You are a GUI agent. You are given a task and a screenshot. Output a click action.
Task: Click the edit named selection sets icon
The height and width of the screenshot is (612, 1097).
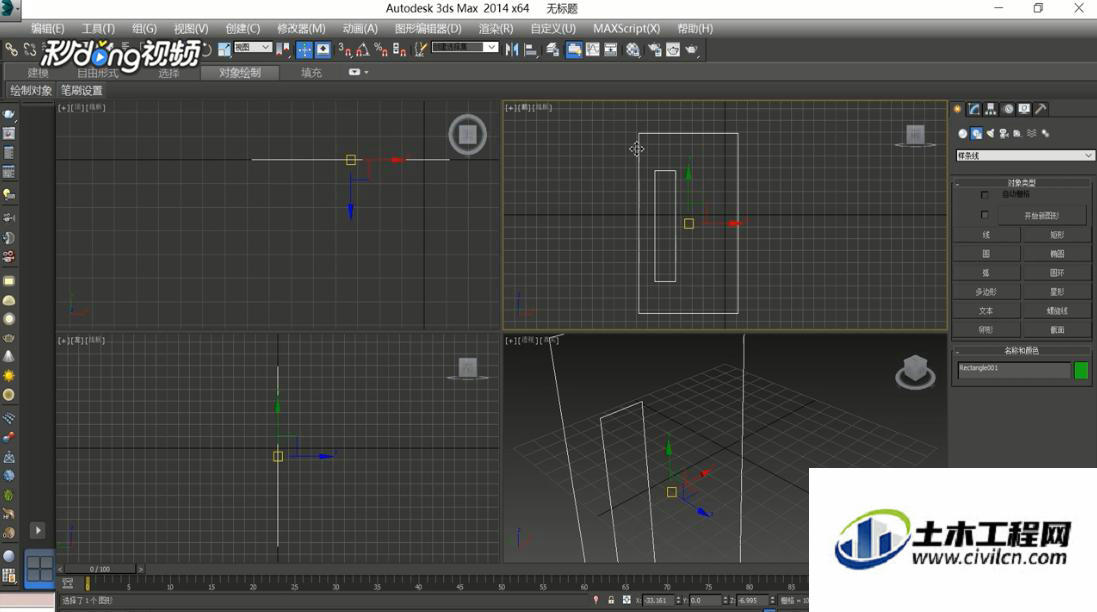point(420,49)
